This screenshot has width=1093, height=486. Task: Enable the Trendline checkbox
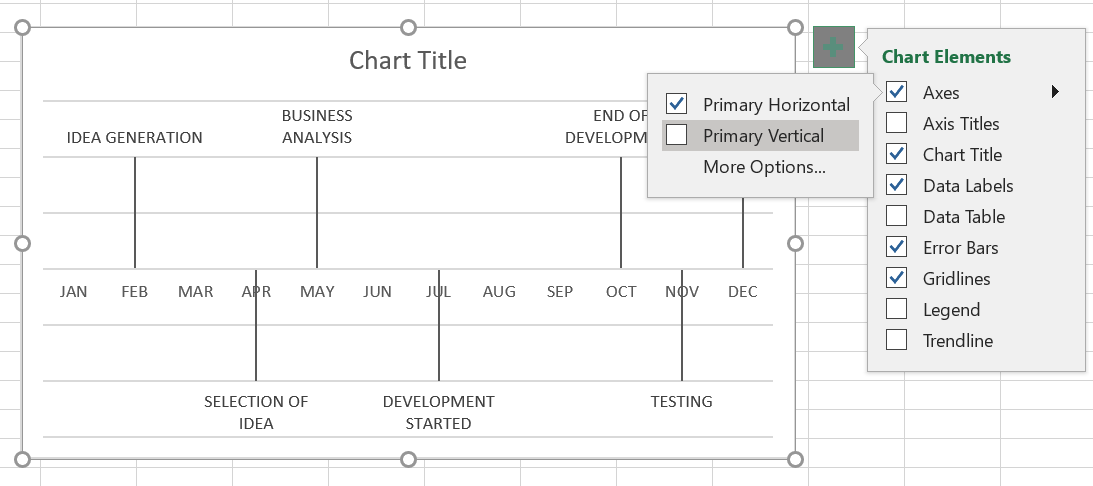(897, 341)
